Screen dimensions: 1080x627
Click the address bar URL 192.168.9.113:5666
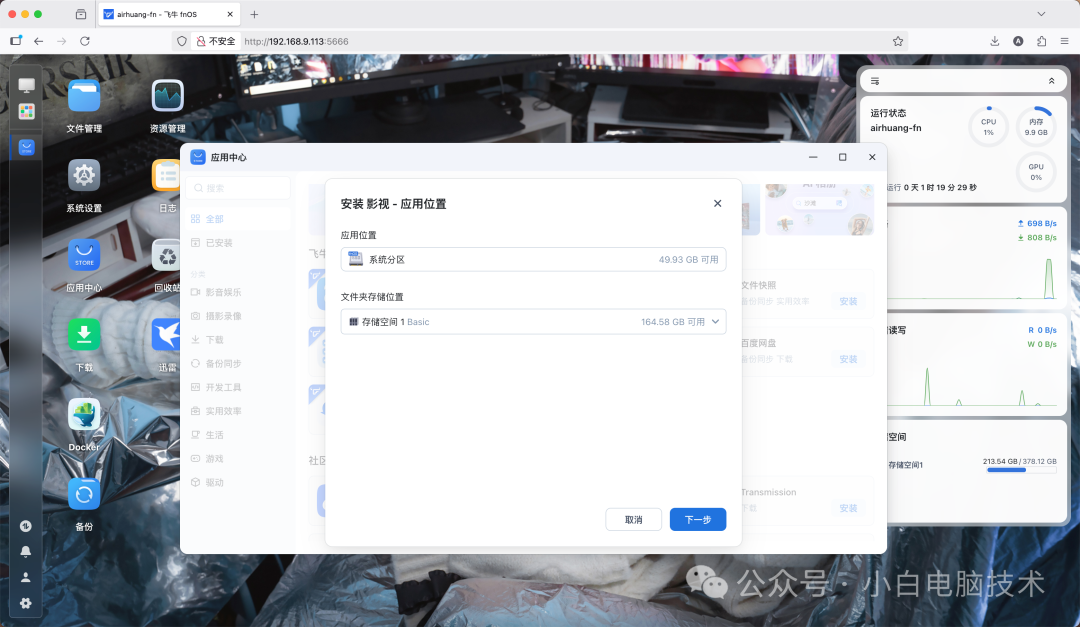[x=296, y=41]
